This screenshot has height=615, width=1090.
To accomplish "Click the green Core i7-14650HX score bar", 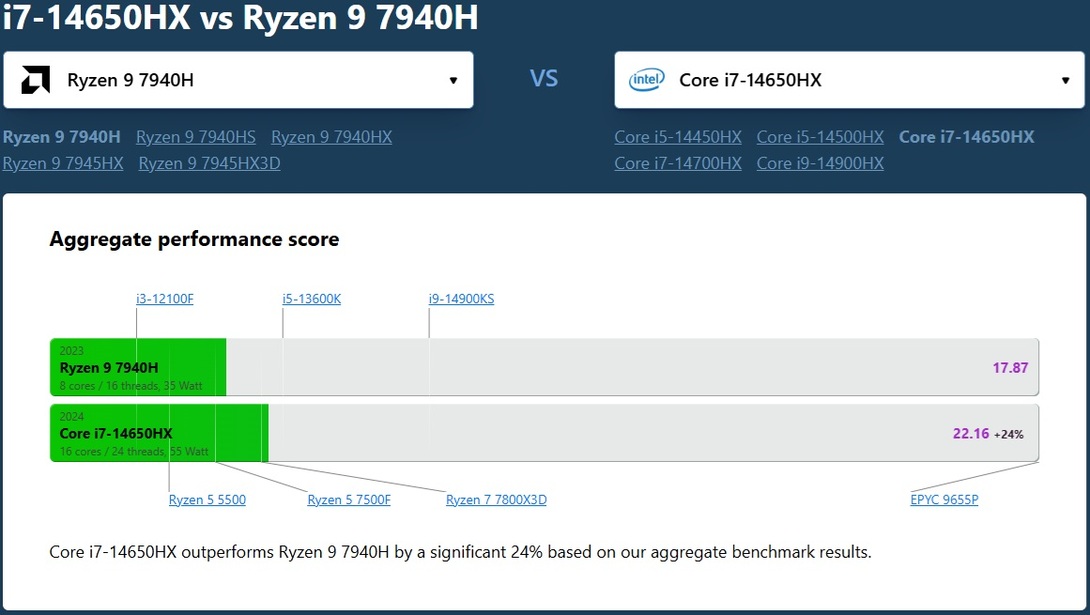I will tap(159, 433).
